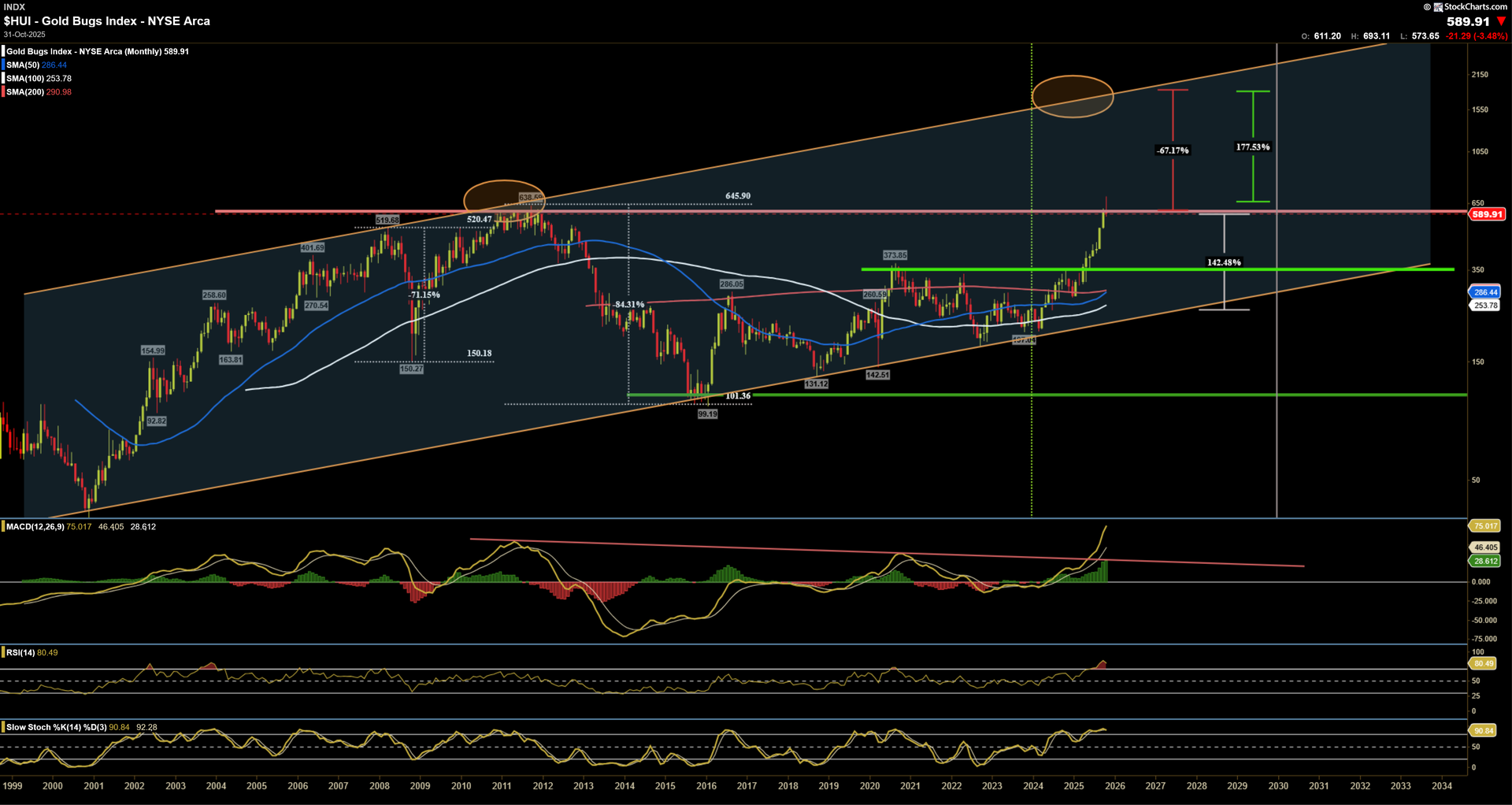The image size is (1512, 805).
Task: Select the SMA(50) legend entry
Action: point(36,65)
